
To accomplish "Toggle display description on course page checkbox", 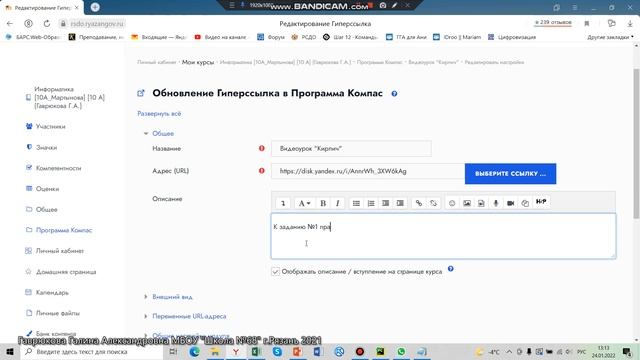I will pyautogui.click(x=276, y=271).
